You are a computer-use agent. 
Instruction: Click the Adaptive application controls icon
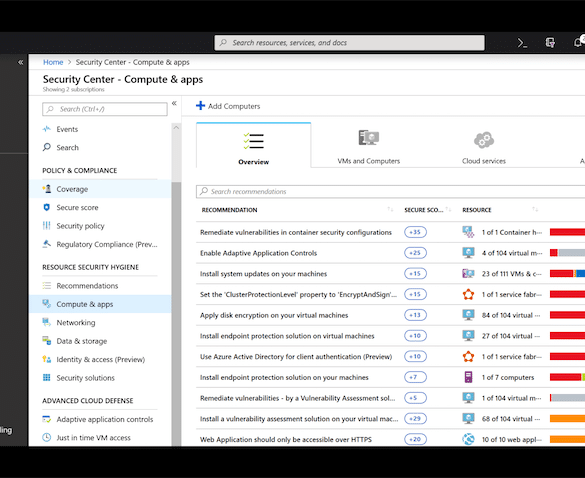click(x=47, y=419)
